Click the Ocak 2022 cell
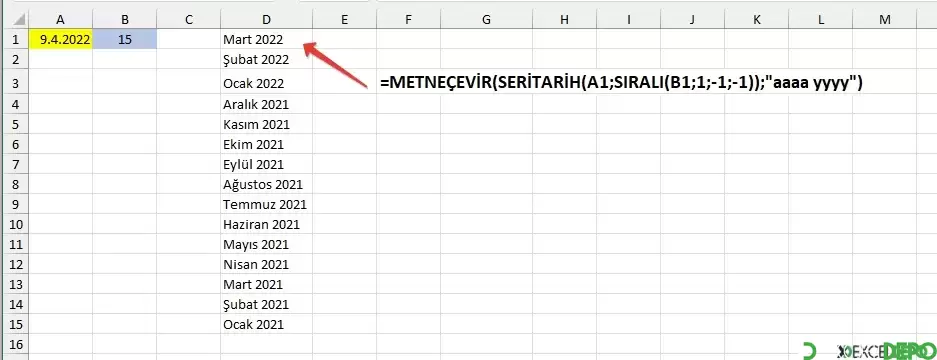Image resolution: width=937 pixels, height=360 pixels. (x=266, y=82)
